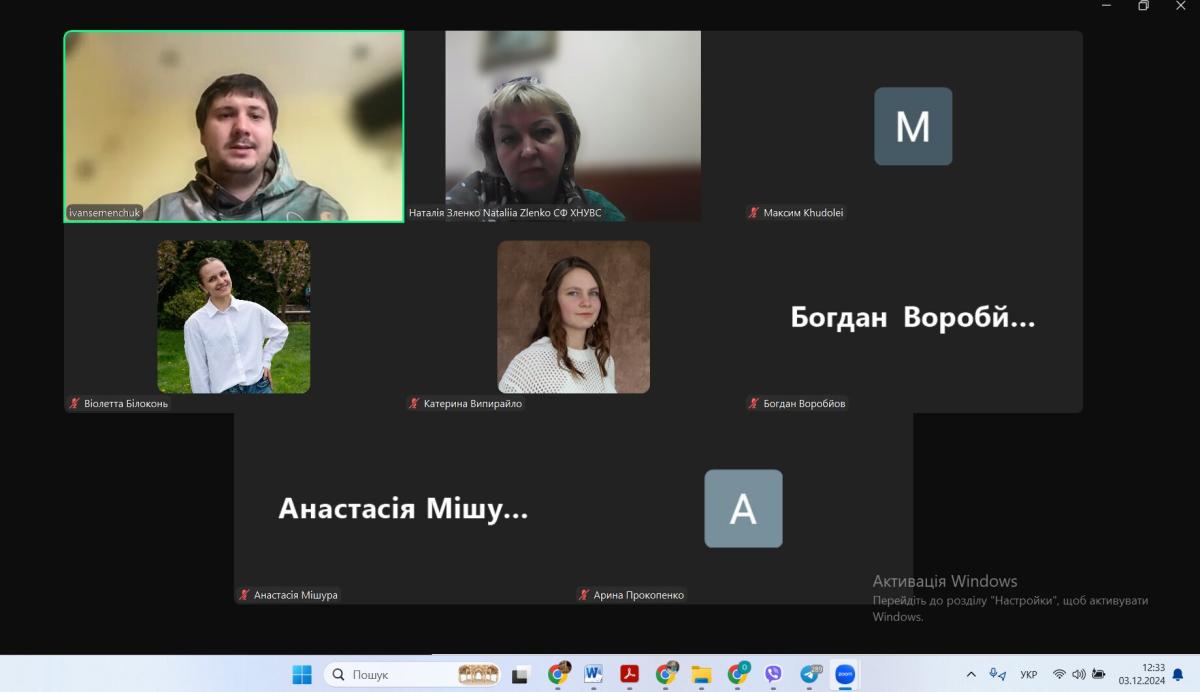Viewport: 1200px width, 692px height.
Task: Click Наталія Зленко's video tile
Action: [x=572, y=125]
